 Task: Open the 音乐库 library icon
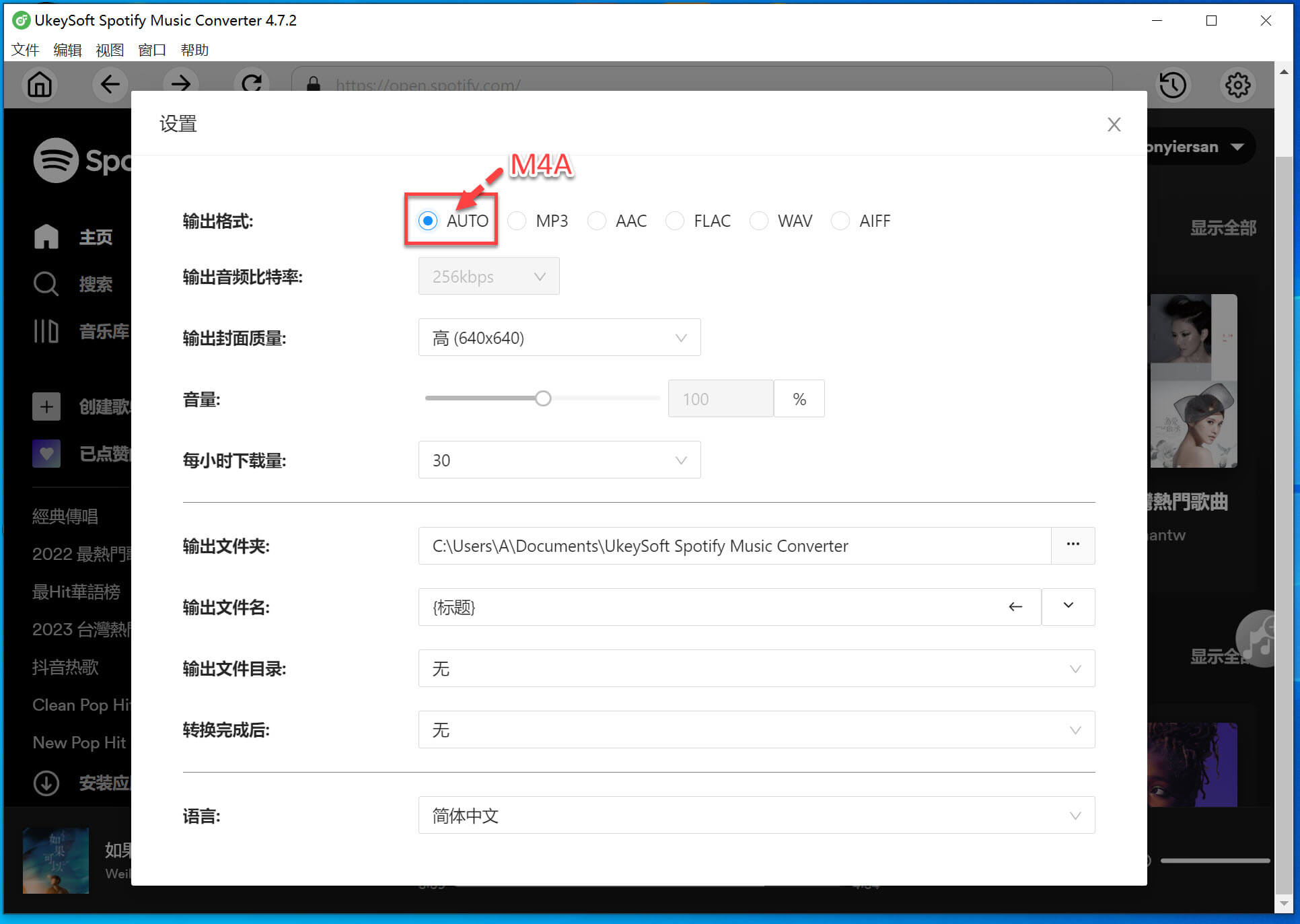click(46, 331)
